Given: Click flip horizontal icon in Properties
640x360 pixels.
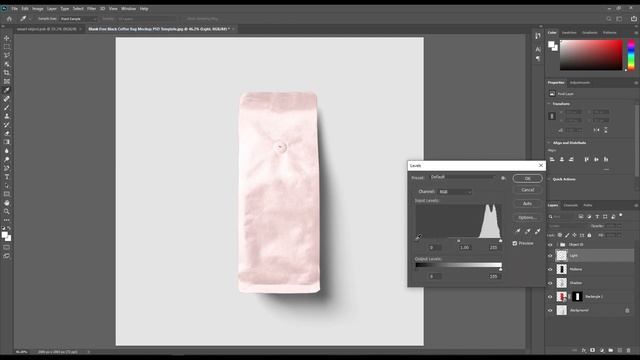Looking at the screenshot, I should [596, 130].
